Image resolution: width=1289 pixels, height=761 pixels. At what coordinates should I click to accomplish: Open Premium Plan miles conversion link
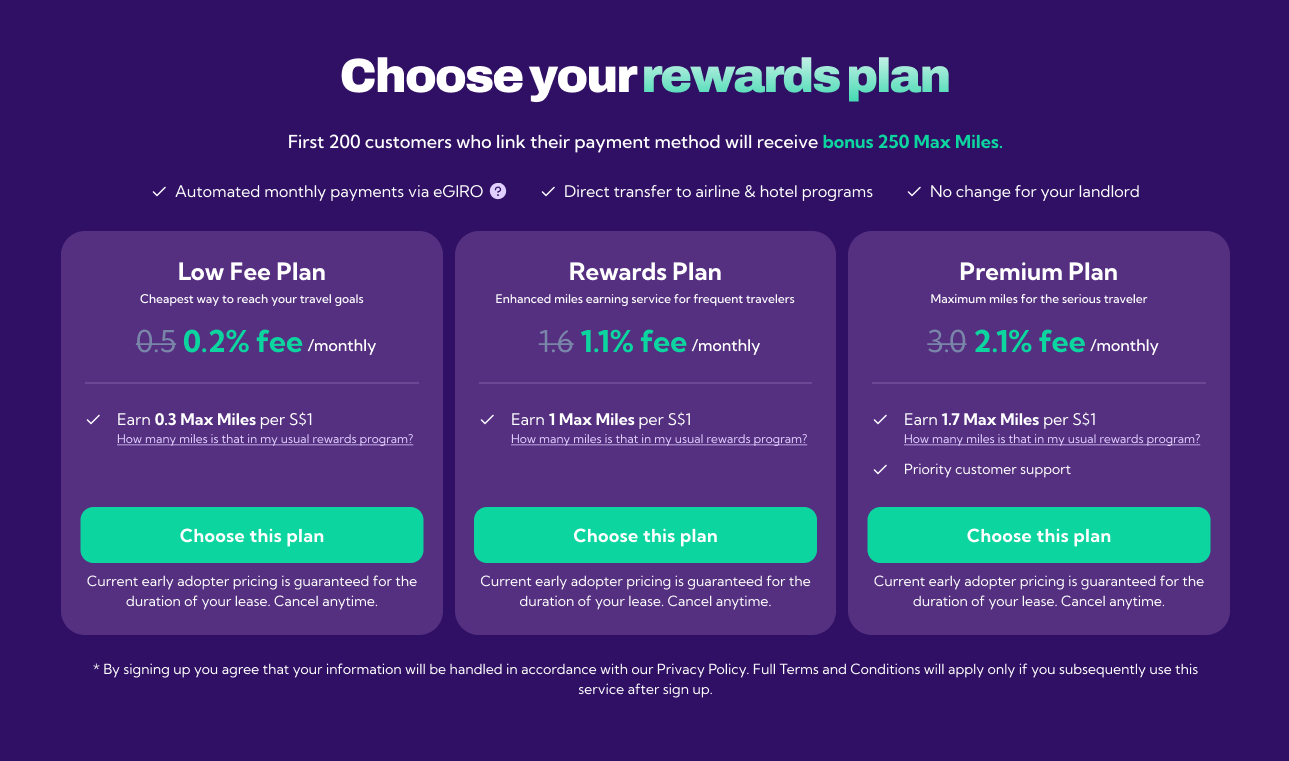tap(1052, 439)
